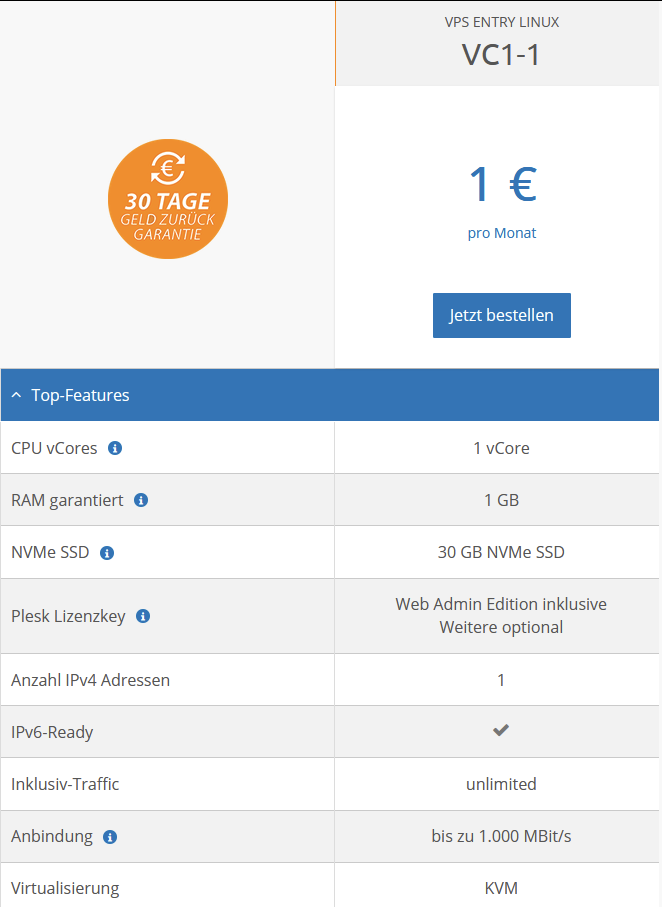Open info icon beside RAM garantiert
662x907 pixels.
[x=141, y=500]
